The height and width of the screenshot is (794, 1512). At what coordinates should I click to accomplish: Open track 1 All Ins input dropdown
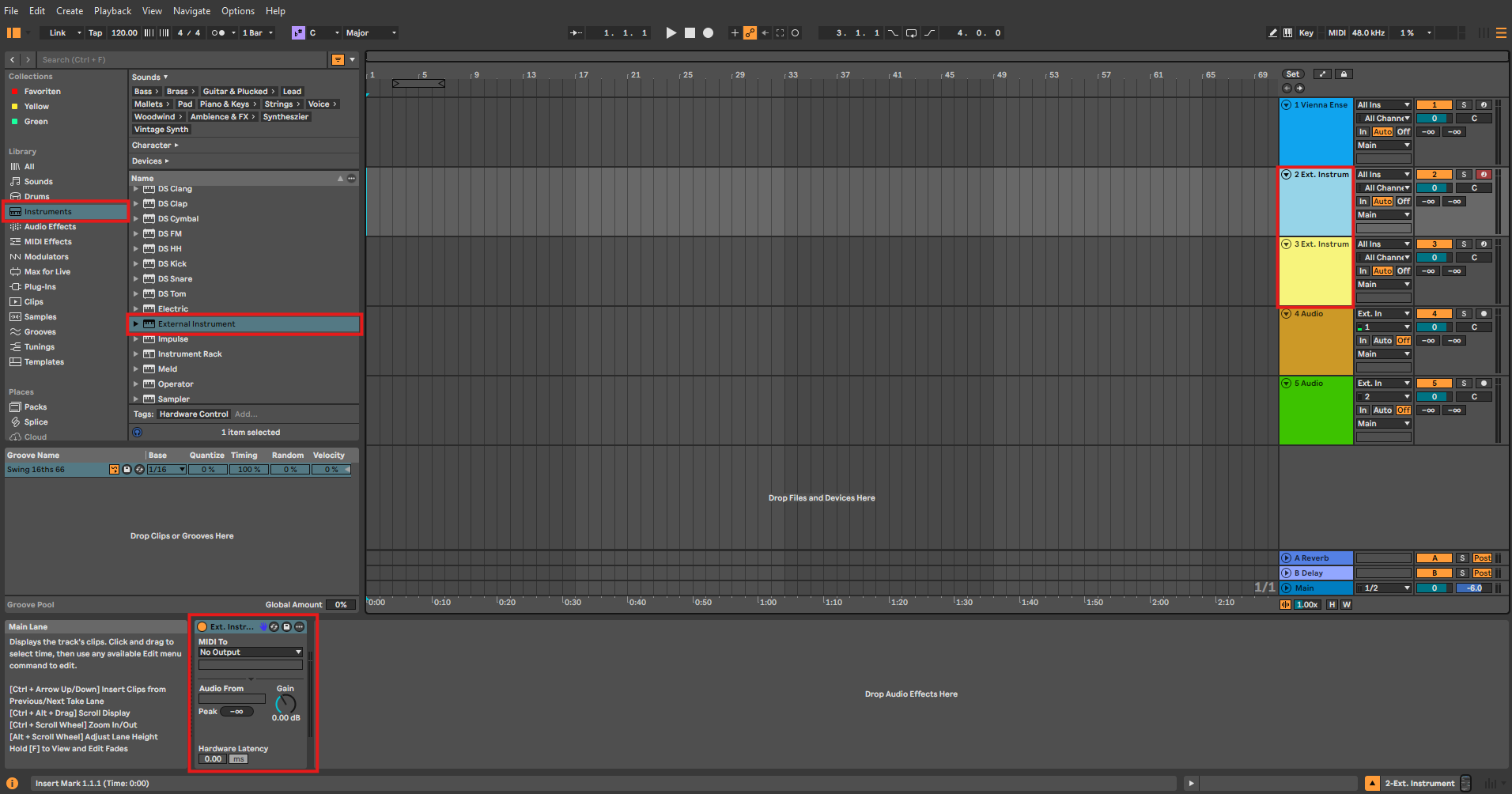pos(1384,105)
